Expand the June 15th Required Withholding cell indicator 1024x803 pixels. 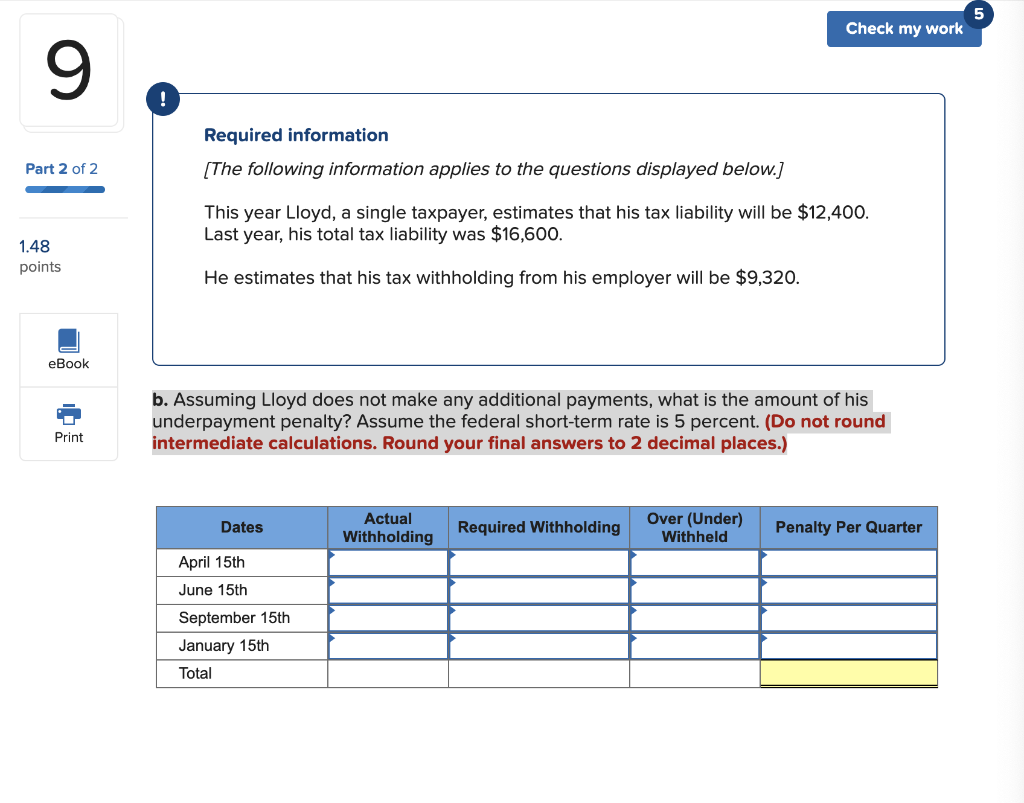tap(538, 590)
